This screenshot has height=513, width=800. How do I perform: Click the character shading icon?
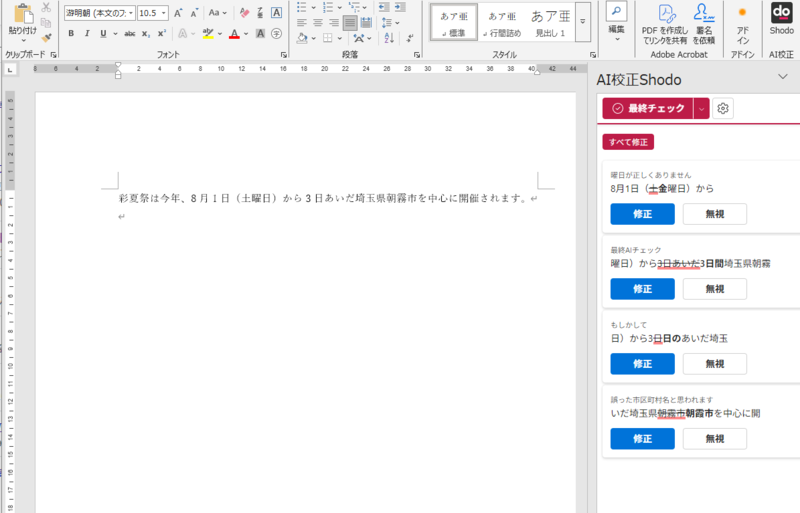pos(260,34)
